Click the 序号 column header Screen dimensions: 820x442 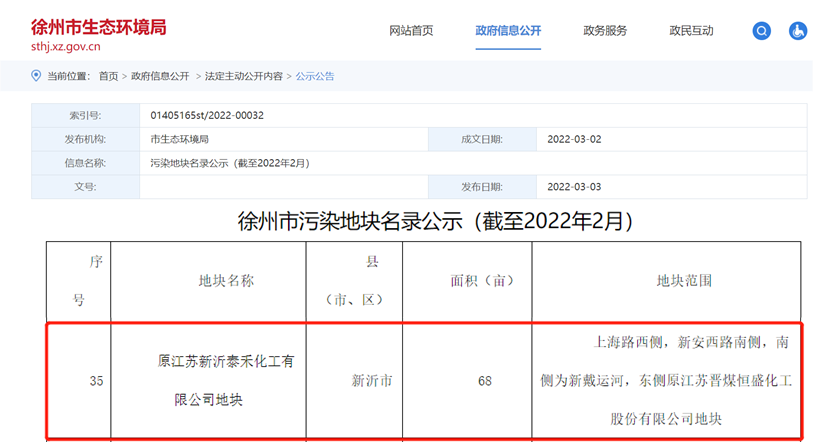tap(78, 281)
